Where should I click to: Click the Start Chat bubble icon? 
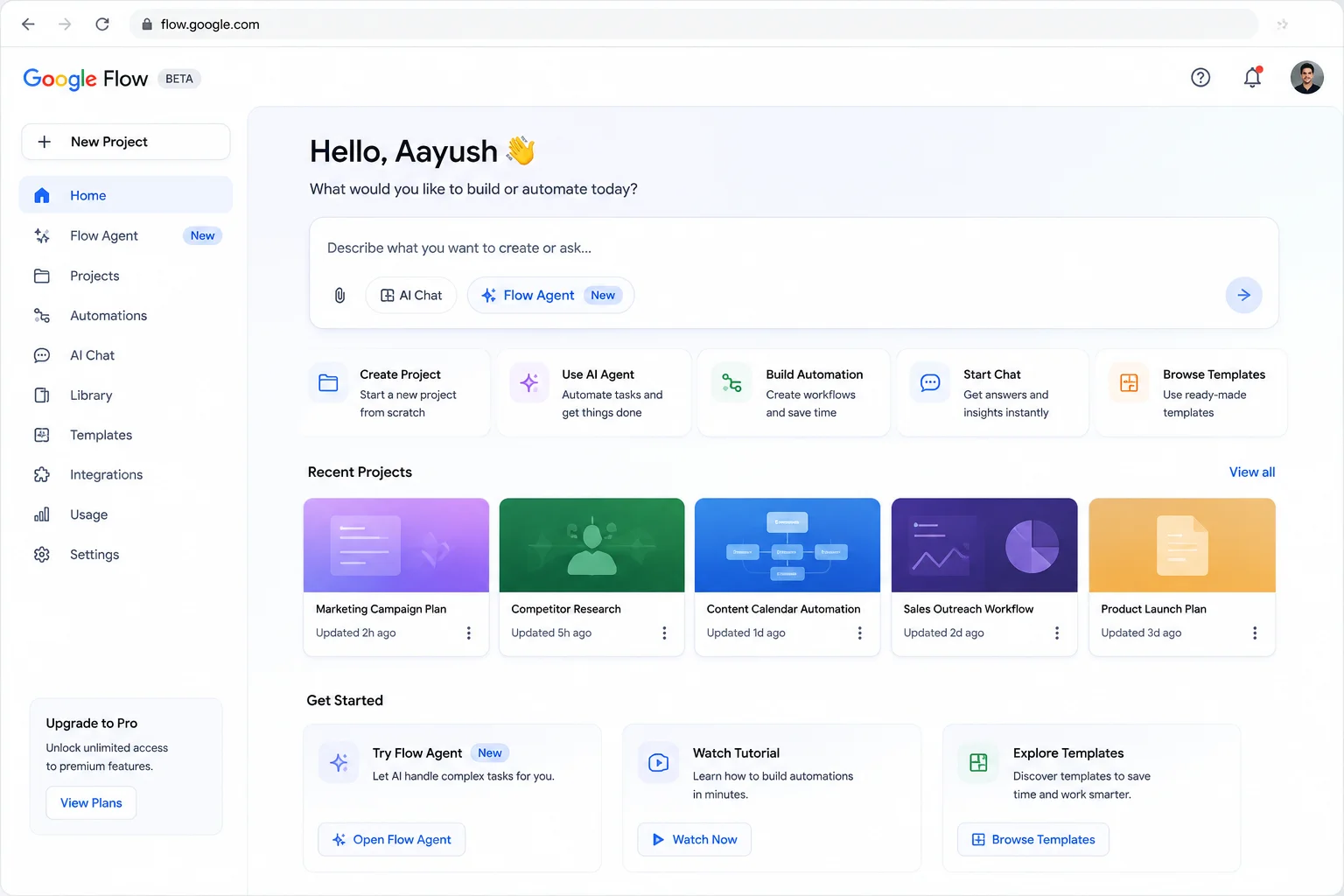tap(930, 383)
